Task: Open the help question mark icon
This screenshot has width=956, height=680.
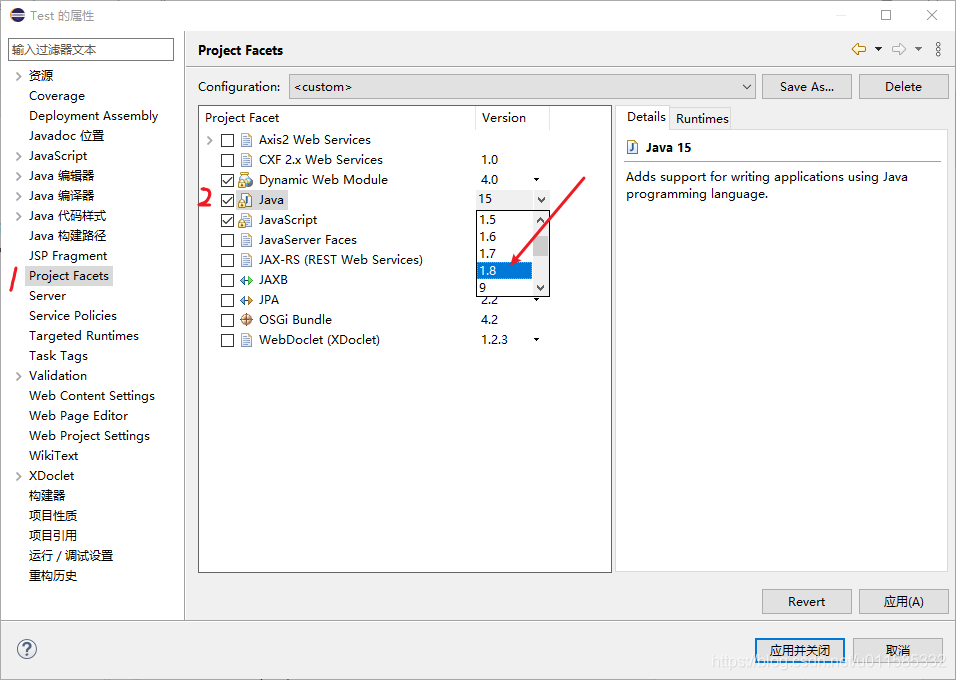Action: pos(27,649)
